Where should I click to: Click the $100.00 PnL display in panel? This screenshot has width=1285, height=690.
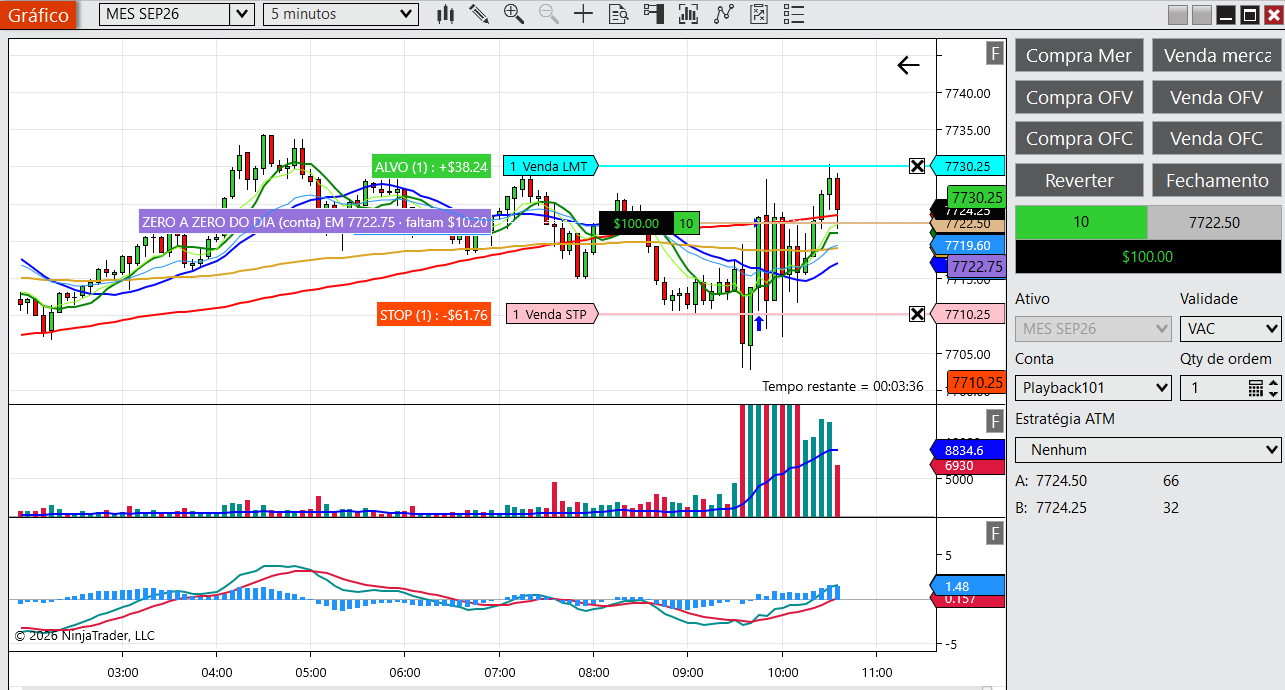(x=1148, y=257)
